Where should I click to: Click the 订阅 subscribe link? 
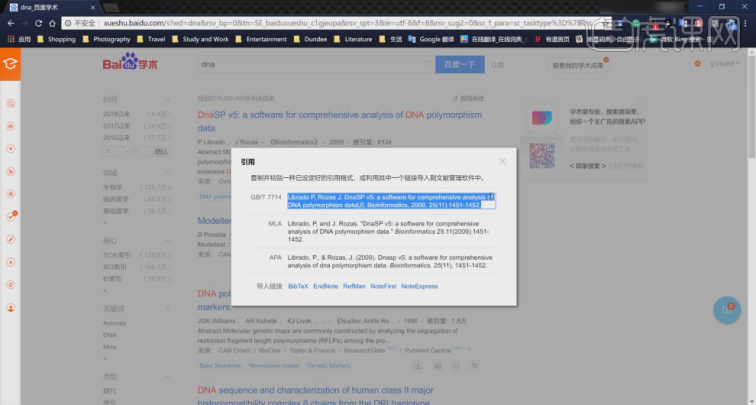tap(497, 65)
